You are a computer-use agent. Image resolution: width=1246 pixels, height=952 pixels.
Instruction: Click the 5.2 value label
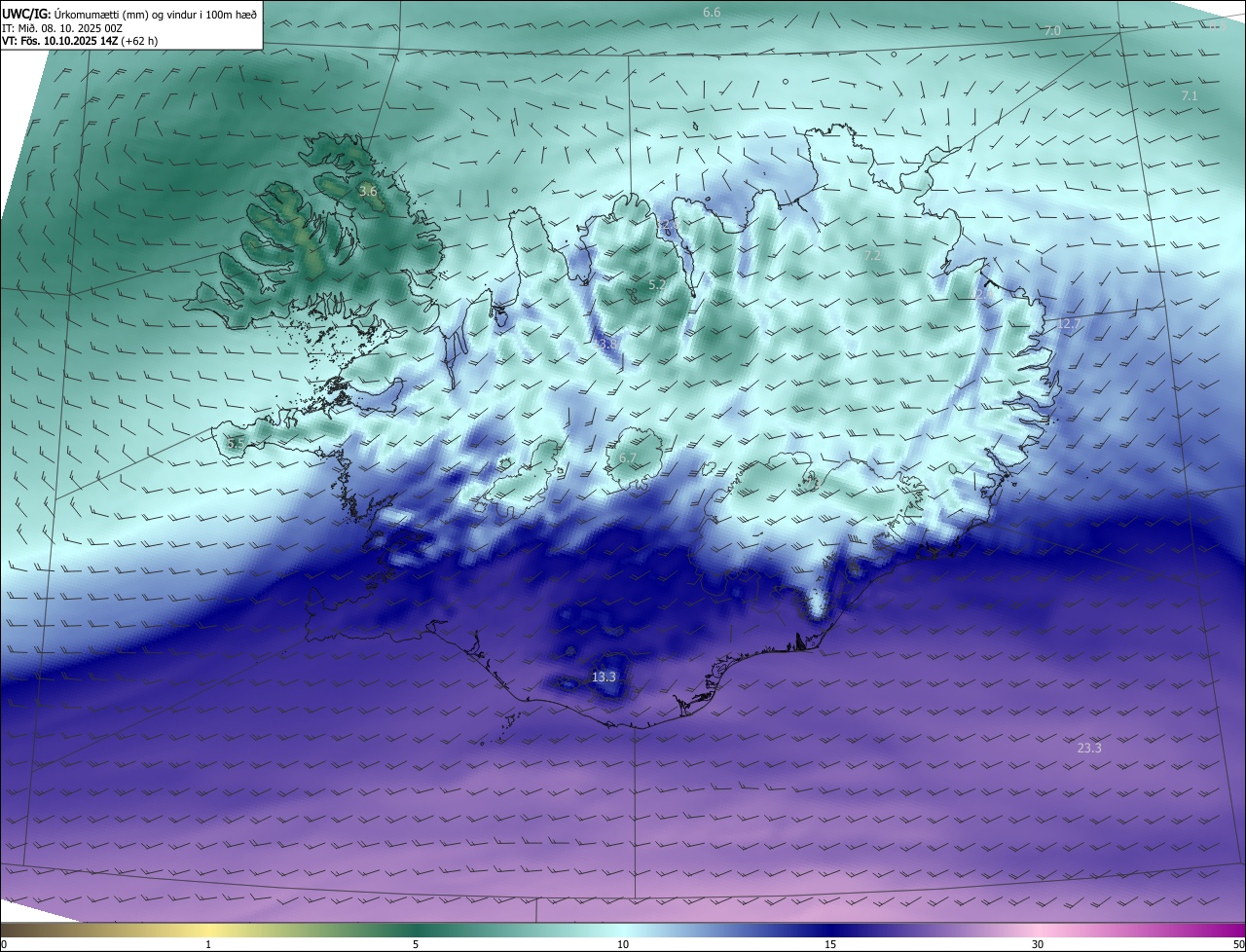pyautogui.click(x=657, y=285)
